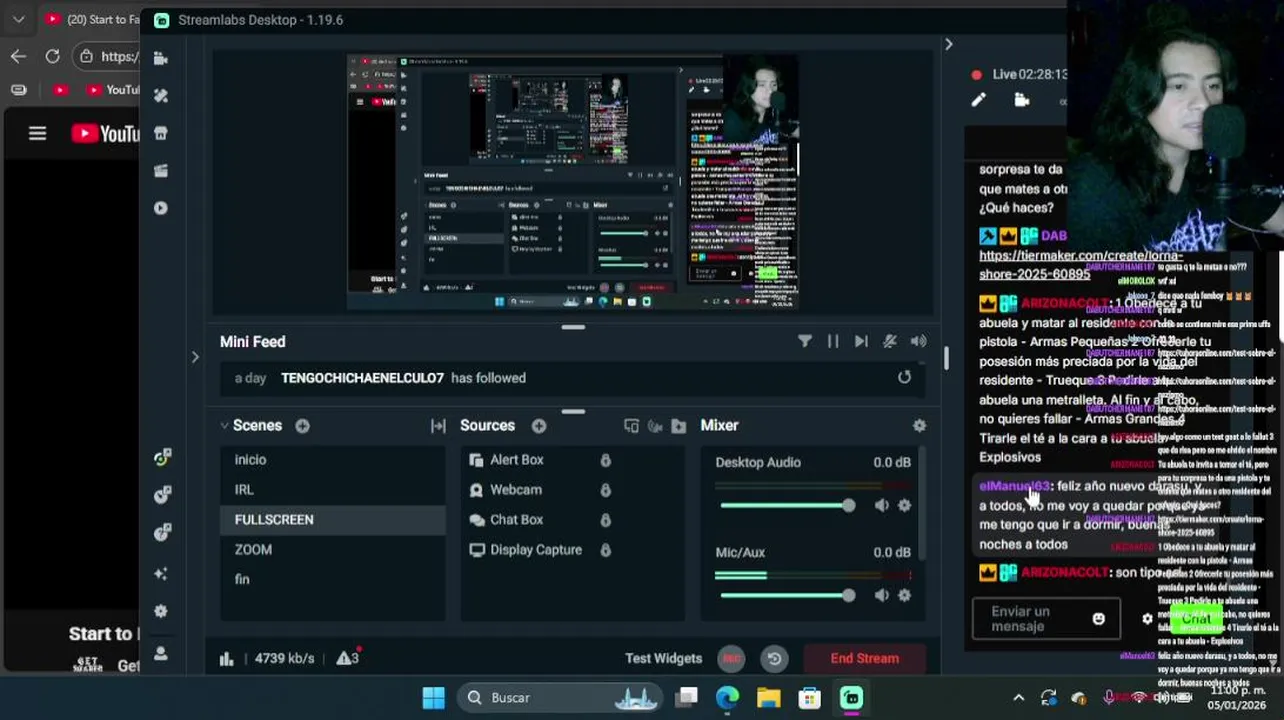
Task: Click Test Widgets
Action: (663, 658)
